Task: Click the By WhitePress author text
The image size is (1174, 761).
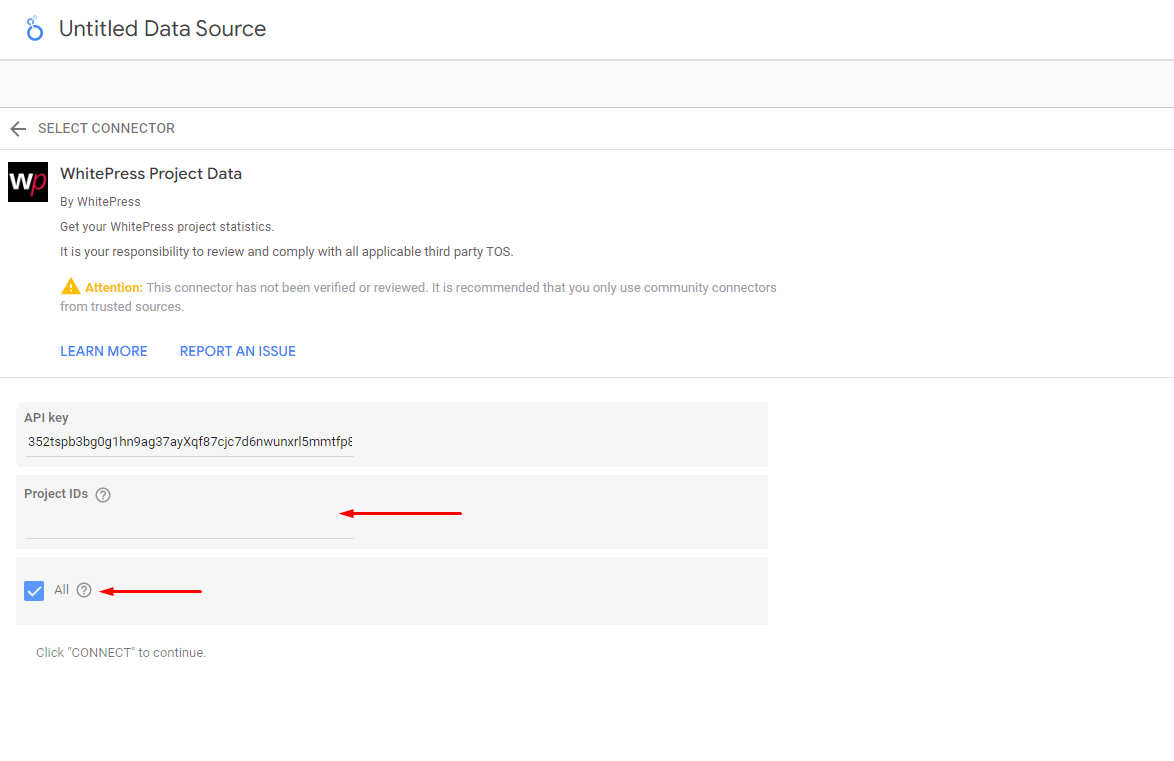Action: [100, 201]
